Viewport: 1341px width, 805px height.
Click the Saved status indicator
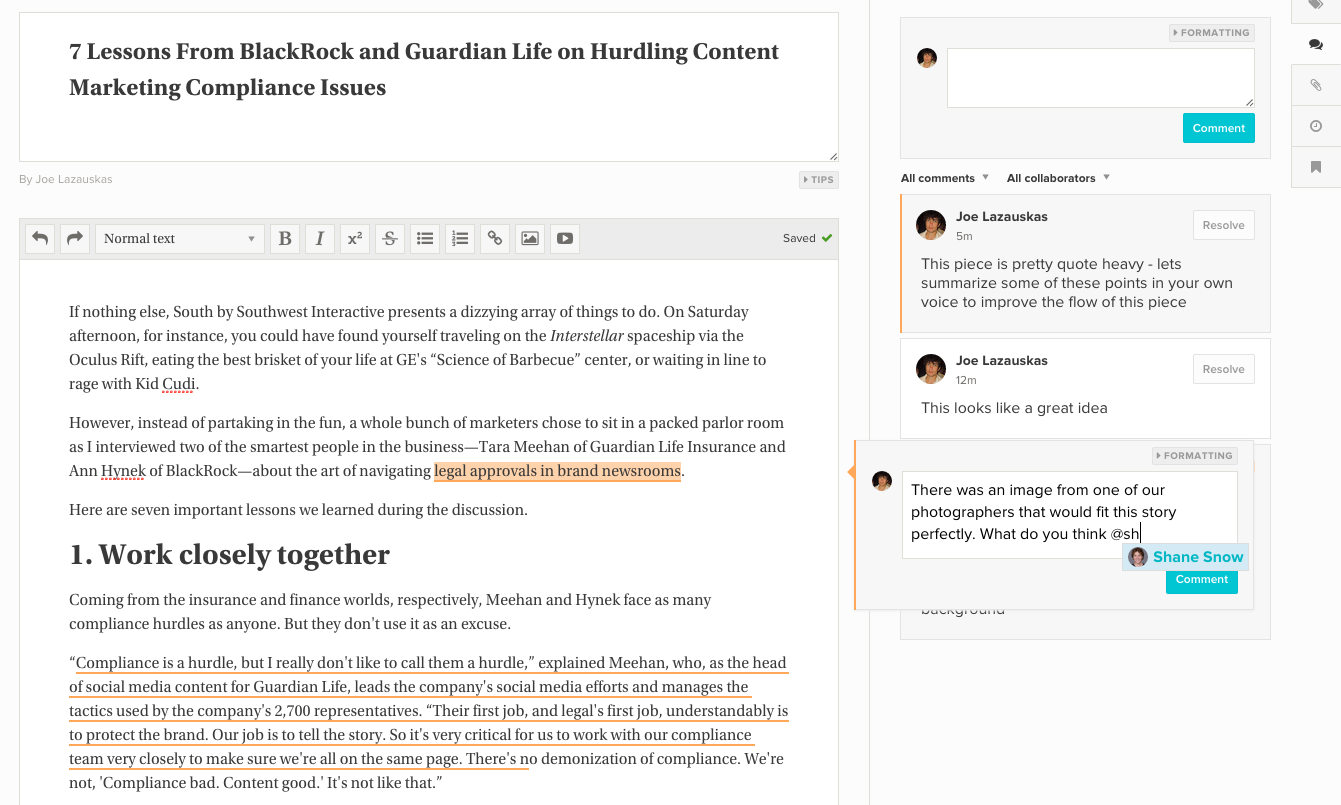click(x=807, y=239)
